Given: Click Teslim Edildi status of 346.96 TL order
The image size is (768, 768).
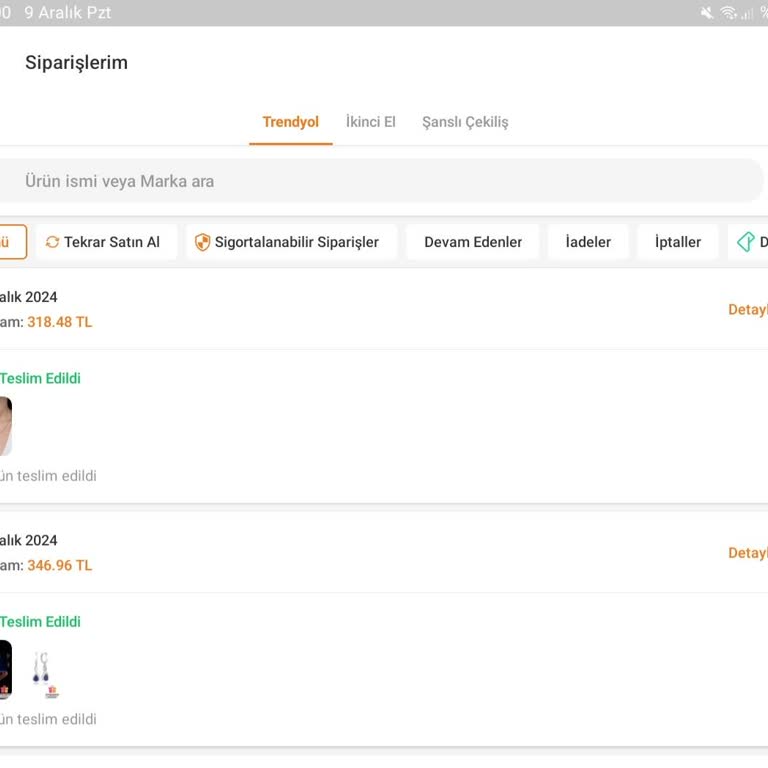Looking at the screenshot, I should coord(40,622).
